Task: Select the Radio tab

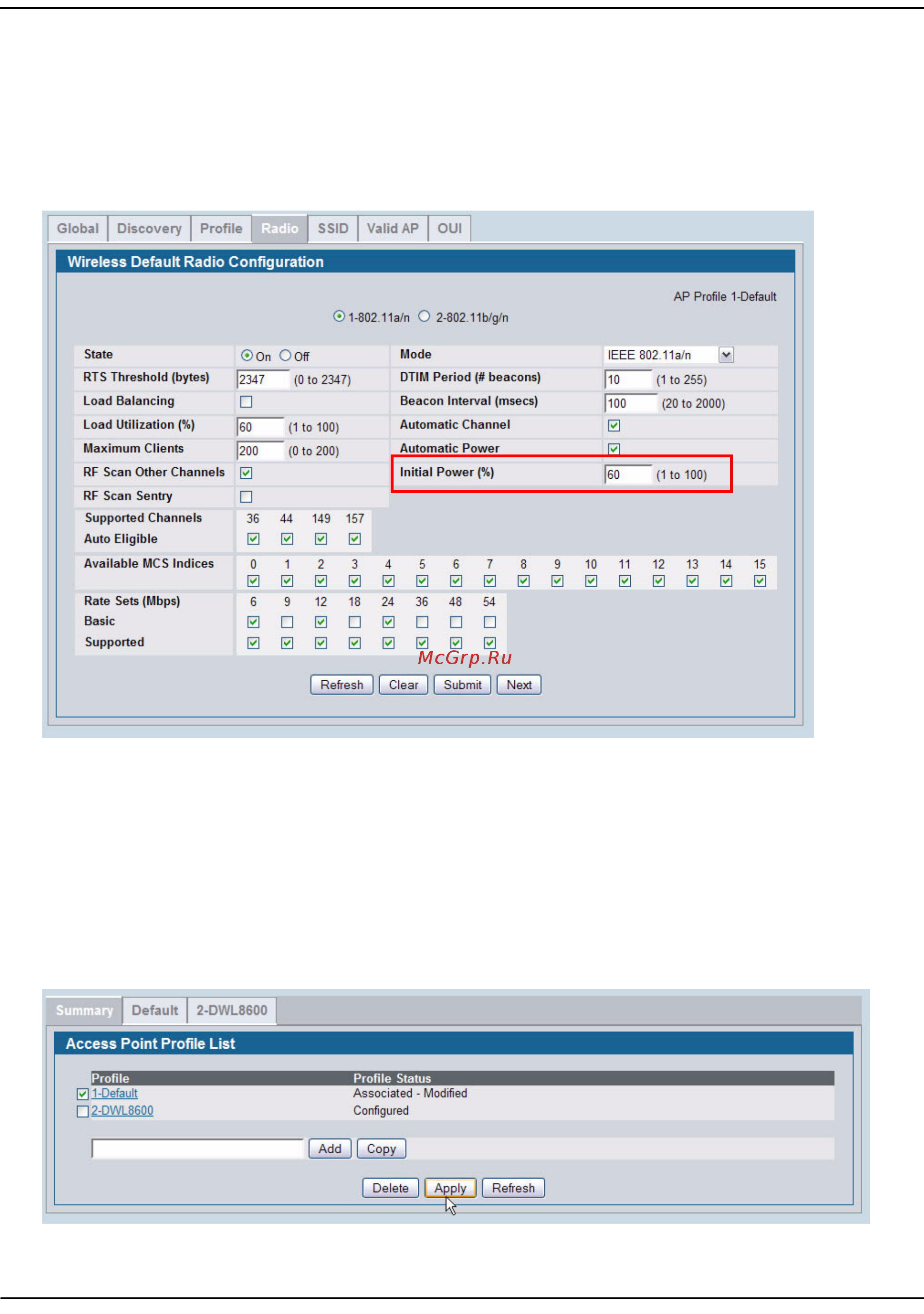Action: click(x=280, y=228)
